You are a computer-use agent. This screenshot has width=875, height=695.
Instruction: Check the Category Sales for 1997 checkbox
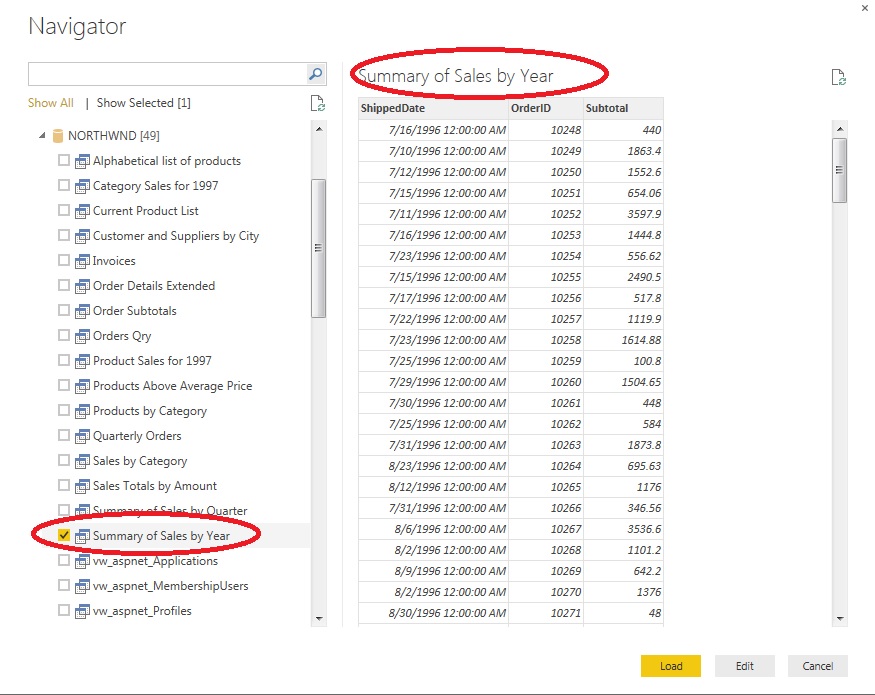(x=65, y=186)
